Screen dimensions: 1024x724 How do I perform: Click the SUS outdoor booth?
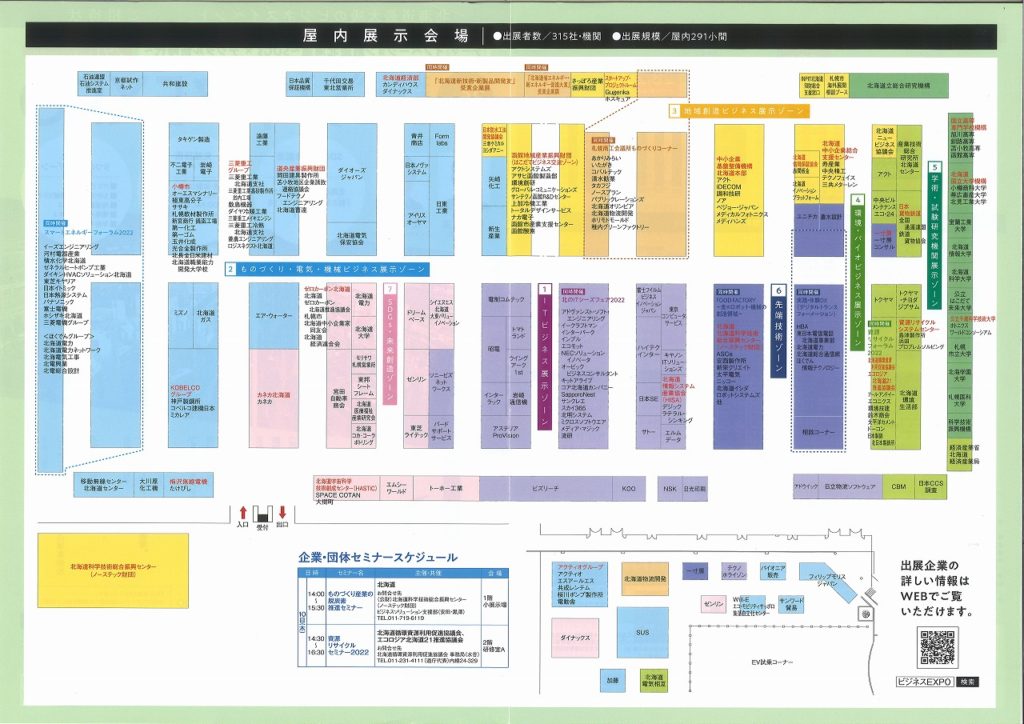(x=643, y=632)
